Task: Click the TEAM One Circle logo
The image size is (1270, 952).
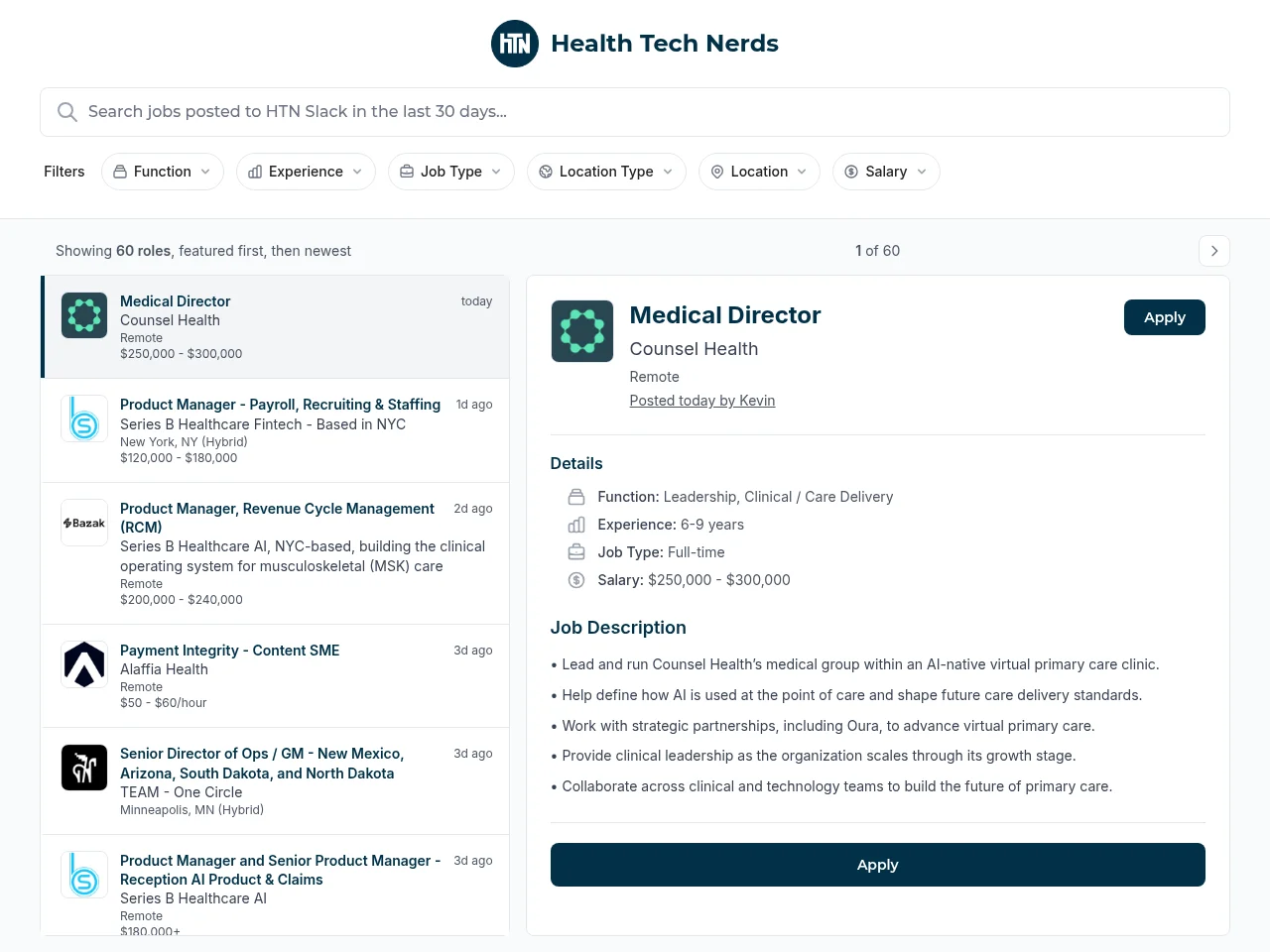Action: (x=84, y=768)
